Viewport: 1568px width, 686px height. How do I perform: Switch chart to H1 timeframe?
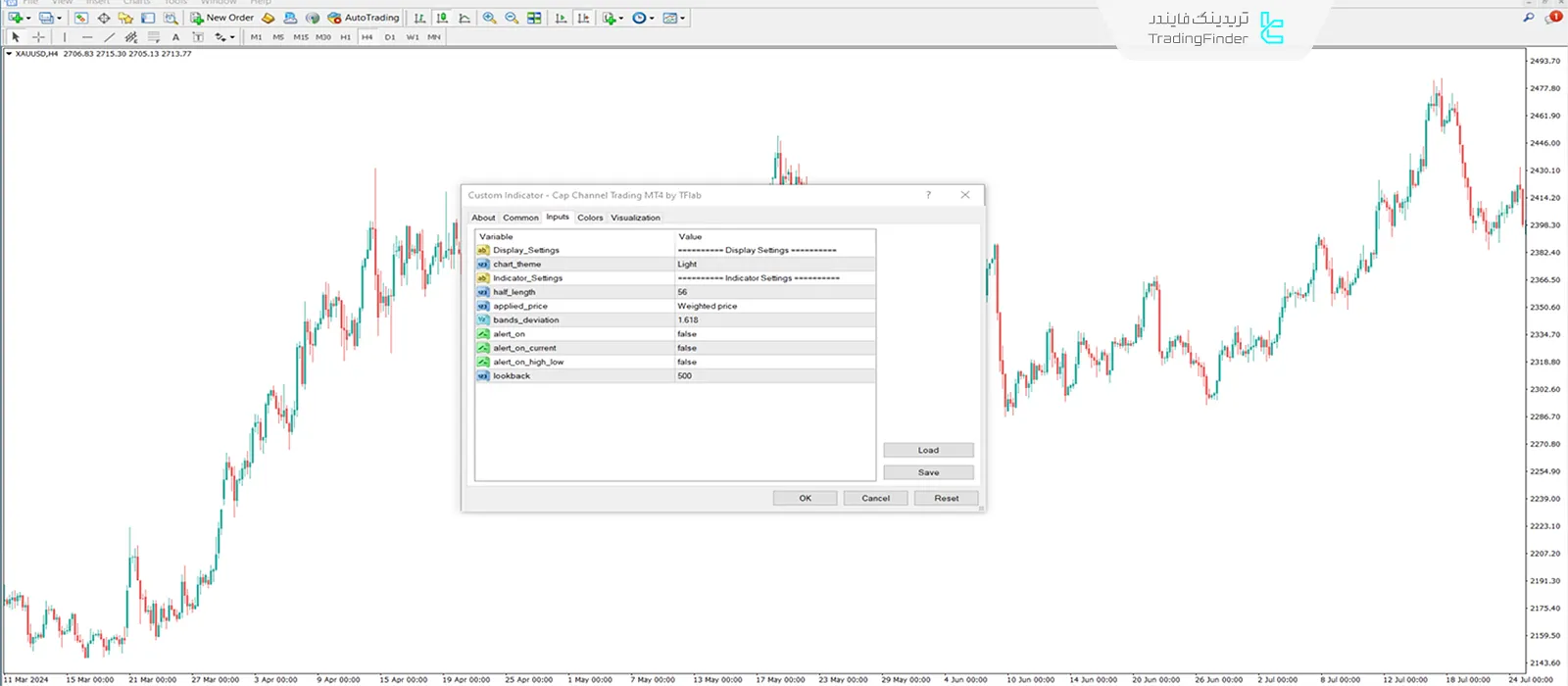(345, 37)
